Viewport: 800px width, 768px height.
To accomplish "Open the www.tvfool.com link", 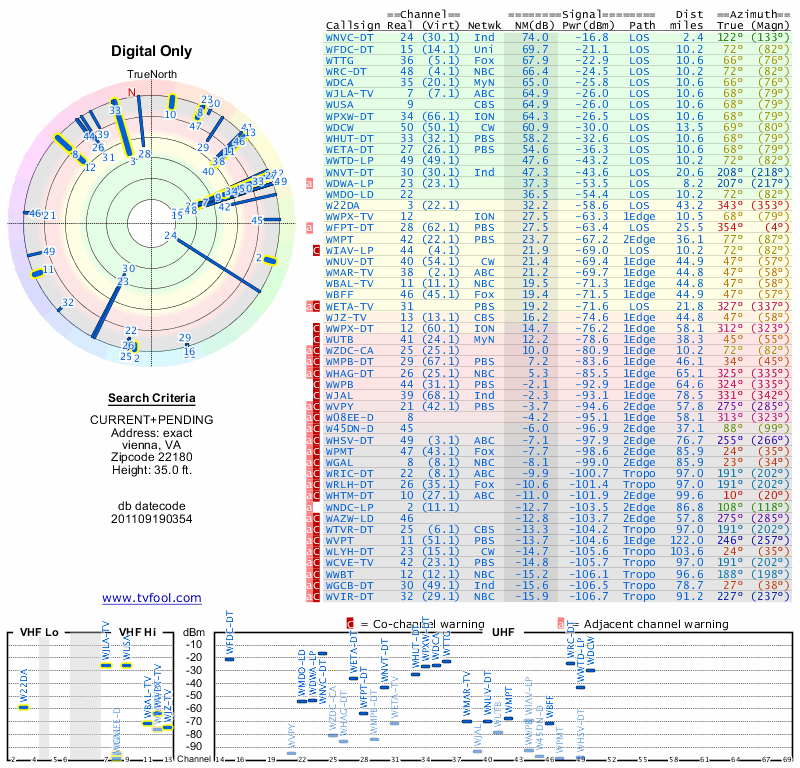I will tap(152, 598).
